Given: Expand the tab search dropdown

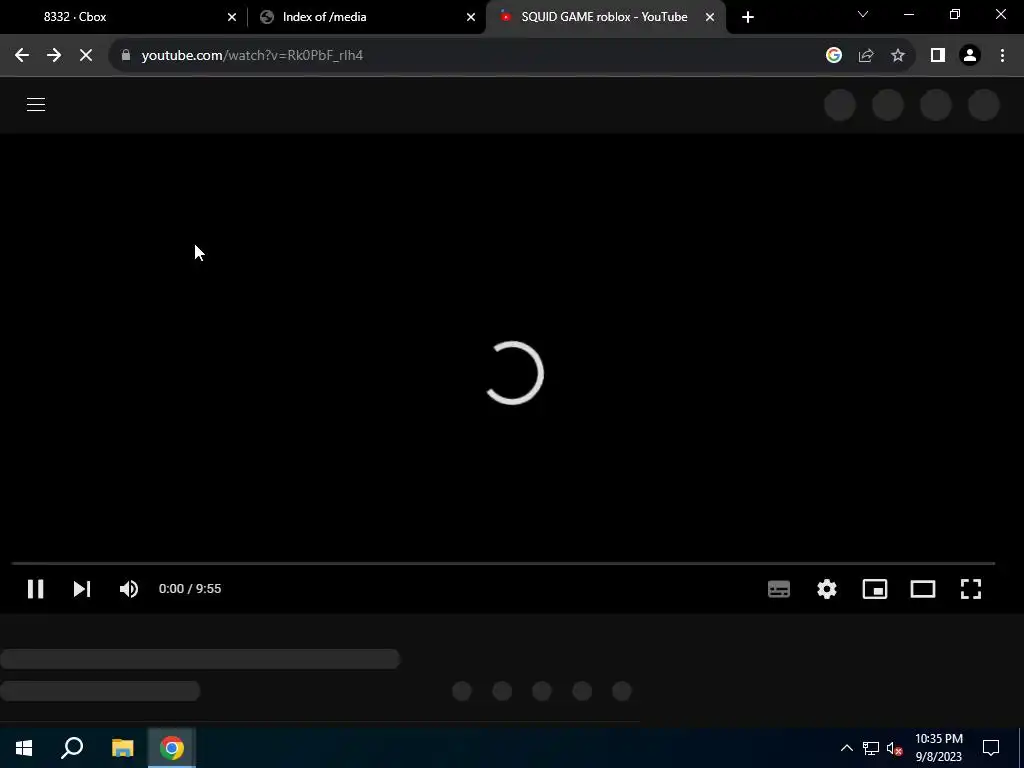Looking at the screenshot, I should 863,14.
